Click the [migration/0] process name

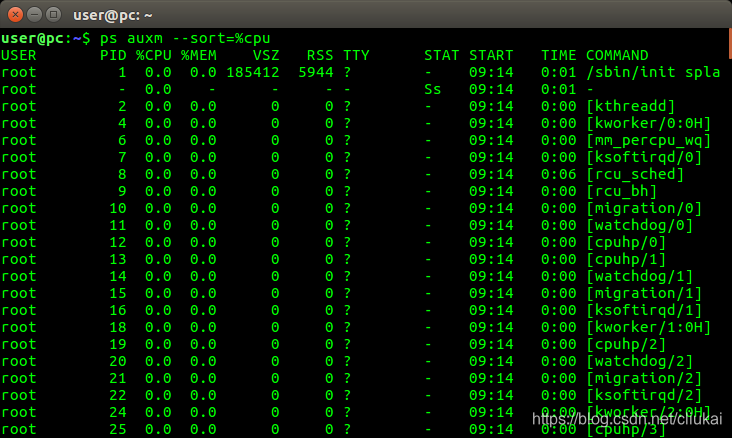point(644,208)
